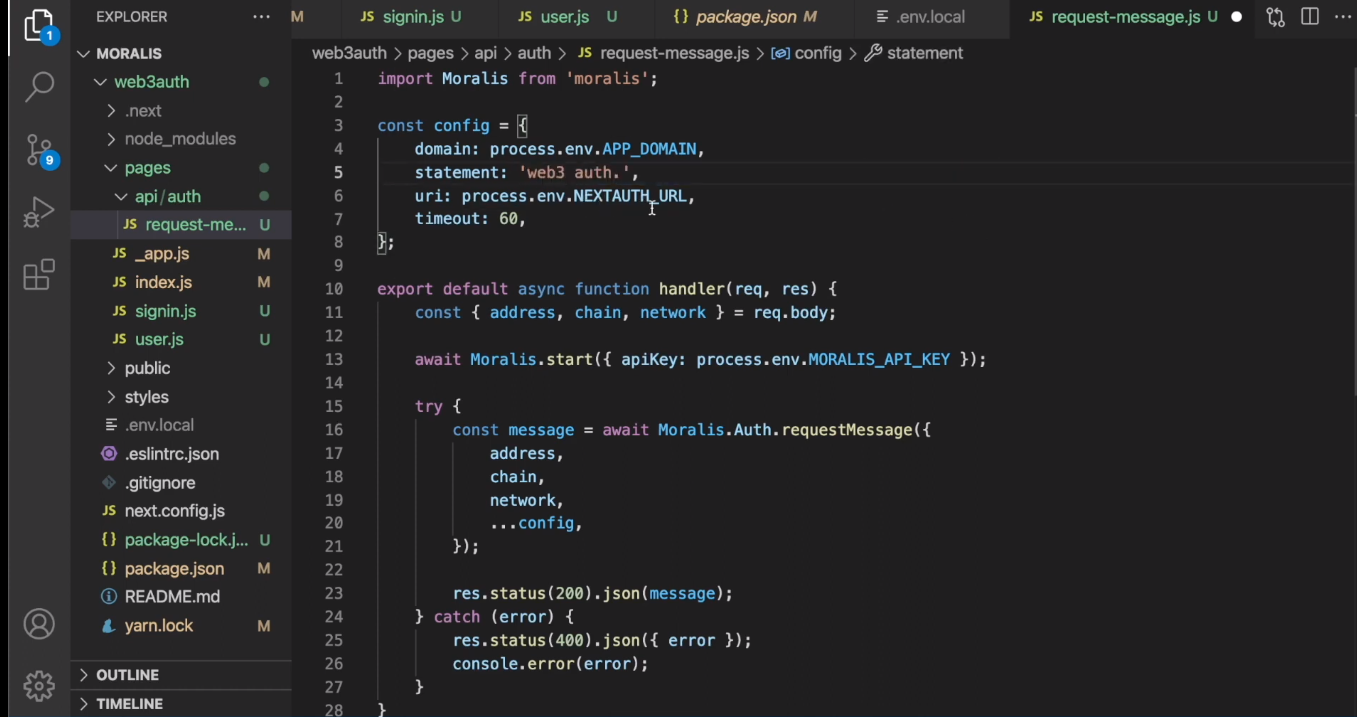Open the Explorer view in activity bar
The width and height of the screenshot is (1357, 717).
tap(38, 25)
